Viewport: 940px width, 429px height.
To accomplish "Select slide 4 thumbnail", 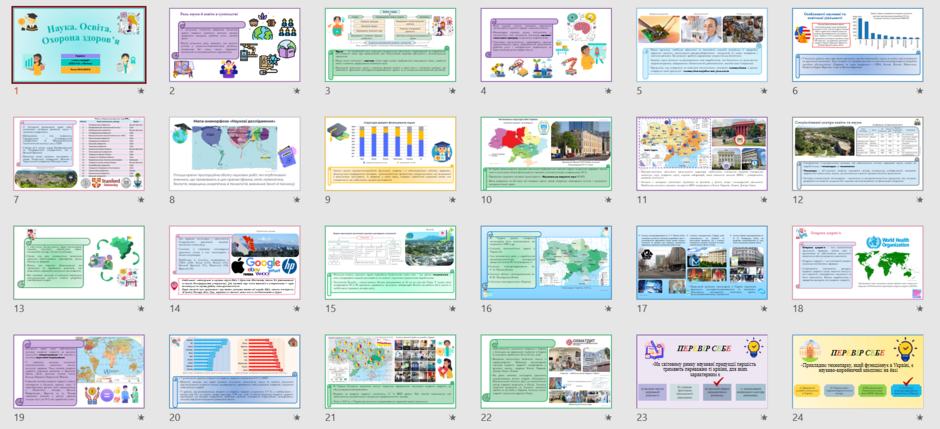I will 546,45.
